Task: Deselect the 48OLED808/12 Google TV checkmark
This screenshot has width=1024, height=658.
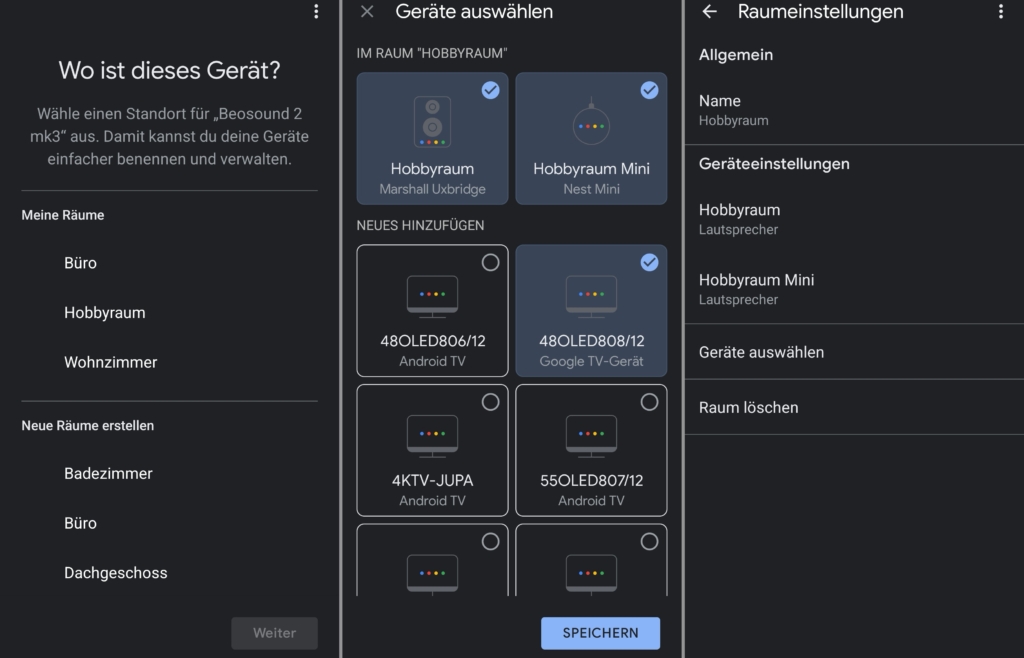Action: click(649, 262)
